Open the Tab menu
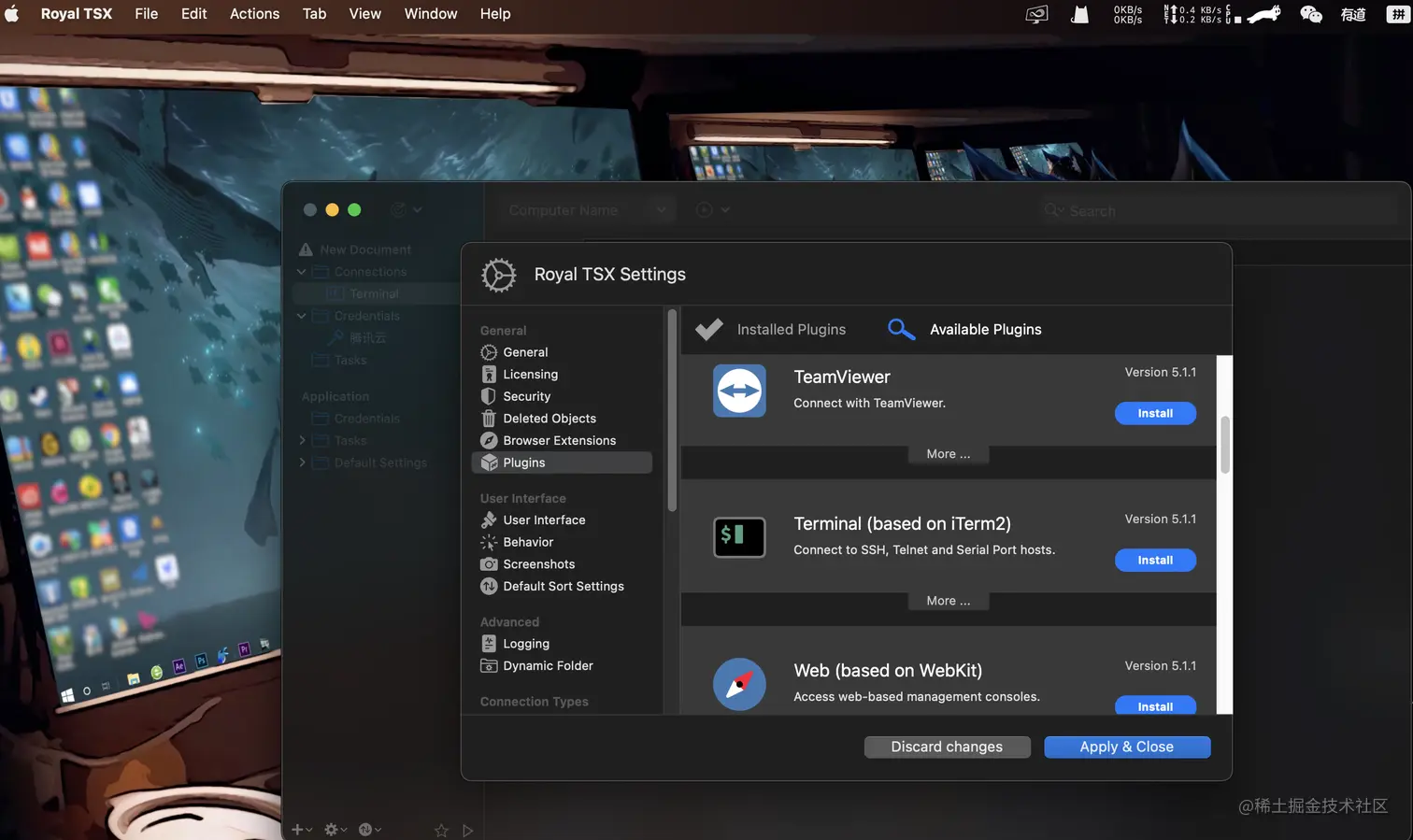The image size is (1413, 840). coord(314,13)
